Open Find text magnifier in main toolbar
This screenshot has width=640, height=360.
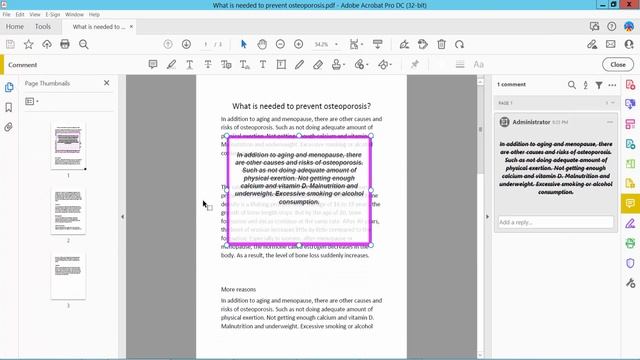pyautogui.click(x=84, y=44)
